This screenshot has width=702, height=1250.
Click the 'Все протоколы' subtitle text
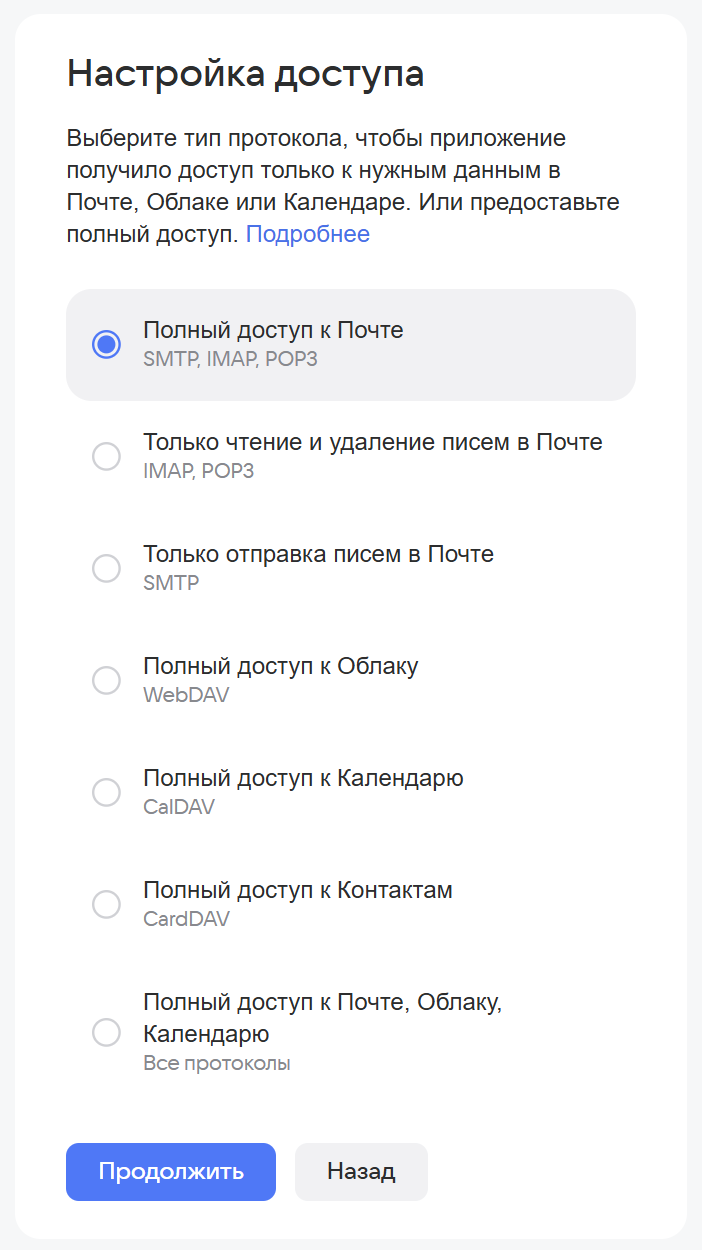tap(216, 1063)
